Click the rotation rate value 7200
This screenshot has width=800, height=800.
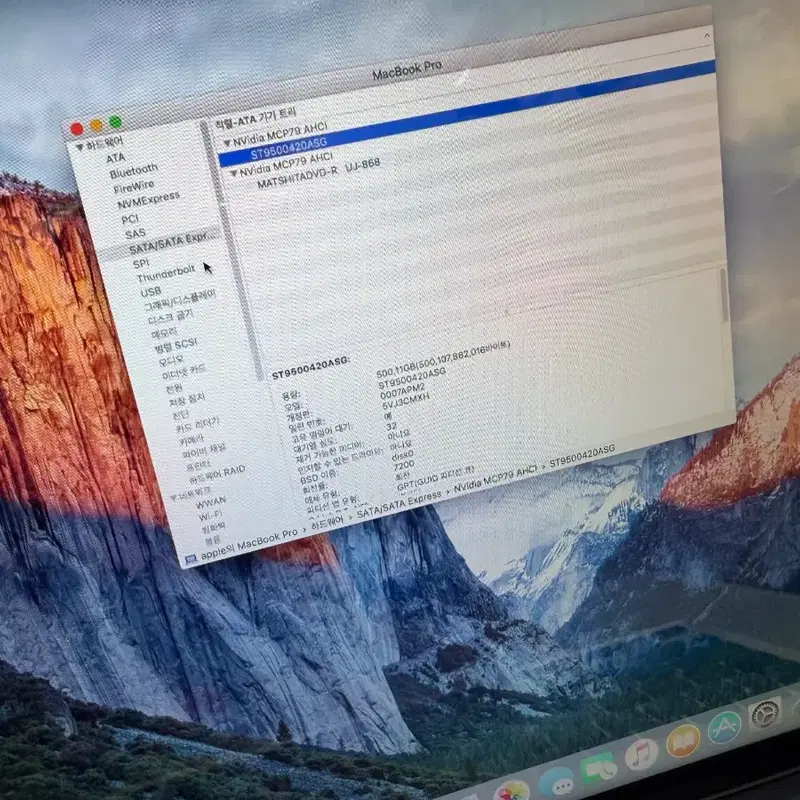[404, 465]
